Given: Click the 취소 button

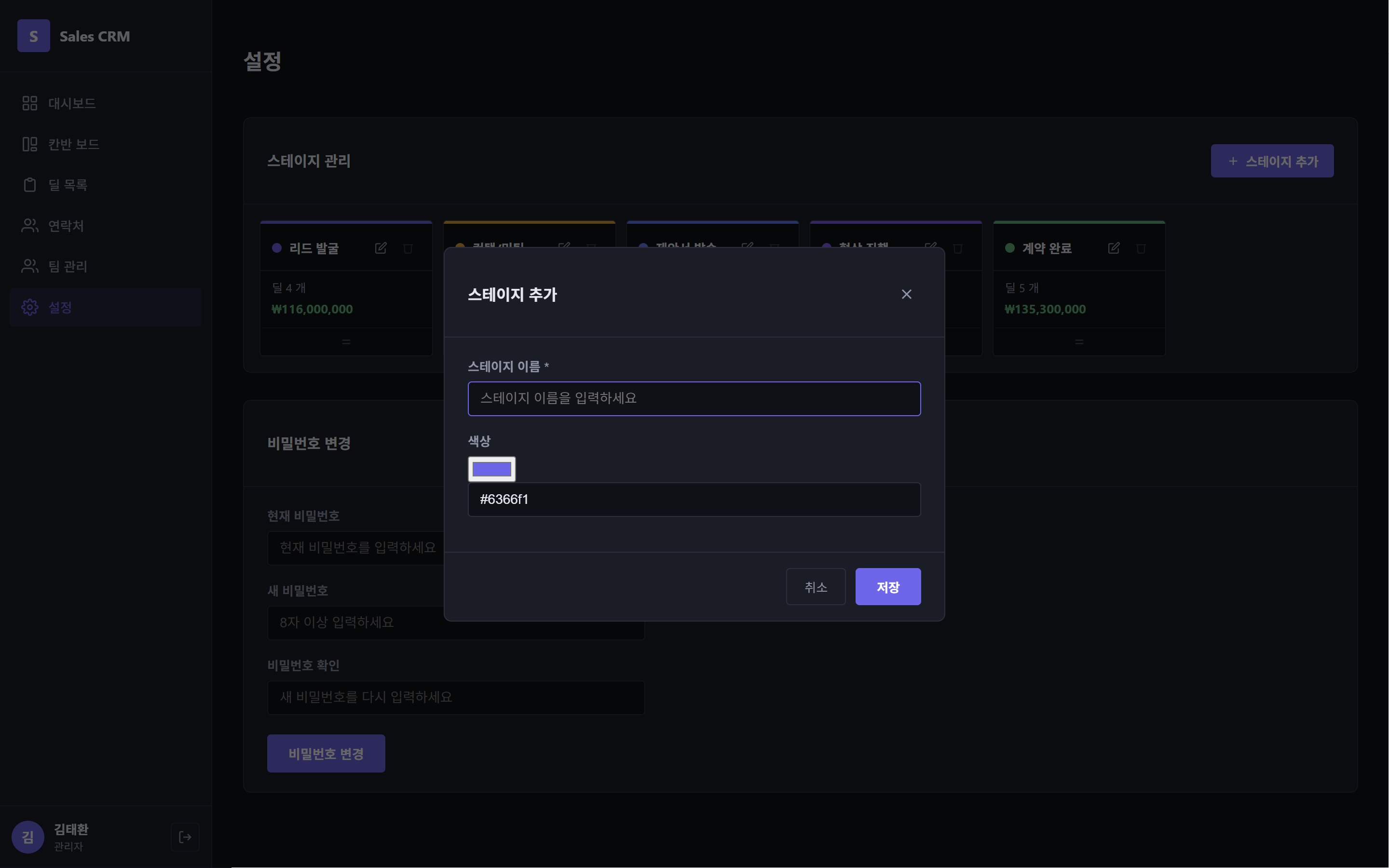Looking at the screenshot, I should click(815, 587).
